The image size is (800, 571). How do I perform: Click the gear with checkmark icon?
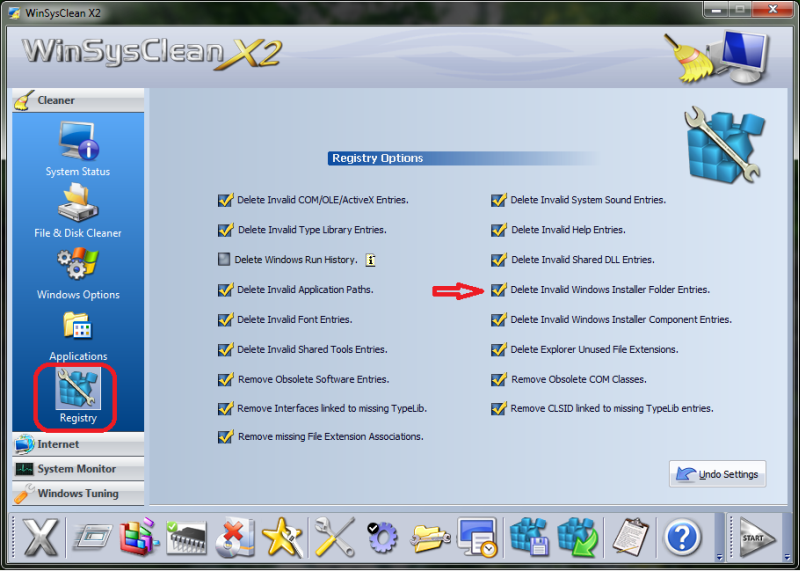point(382,537)
